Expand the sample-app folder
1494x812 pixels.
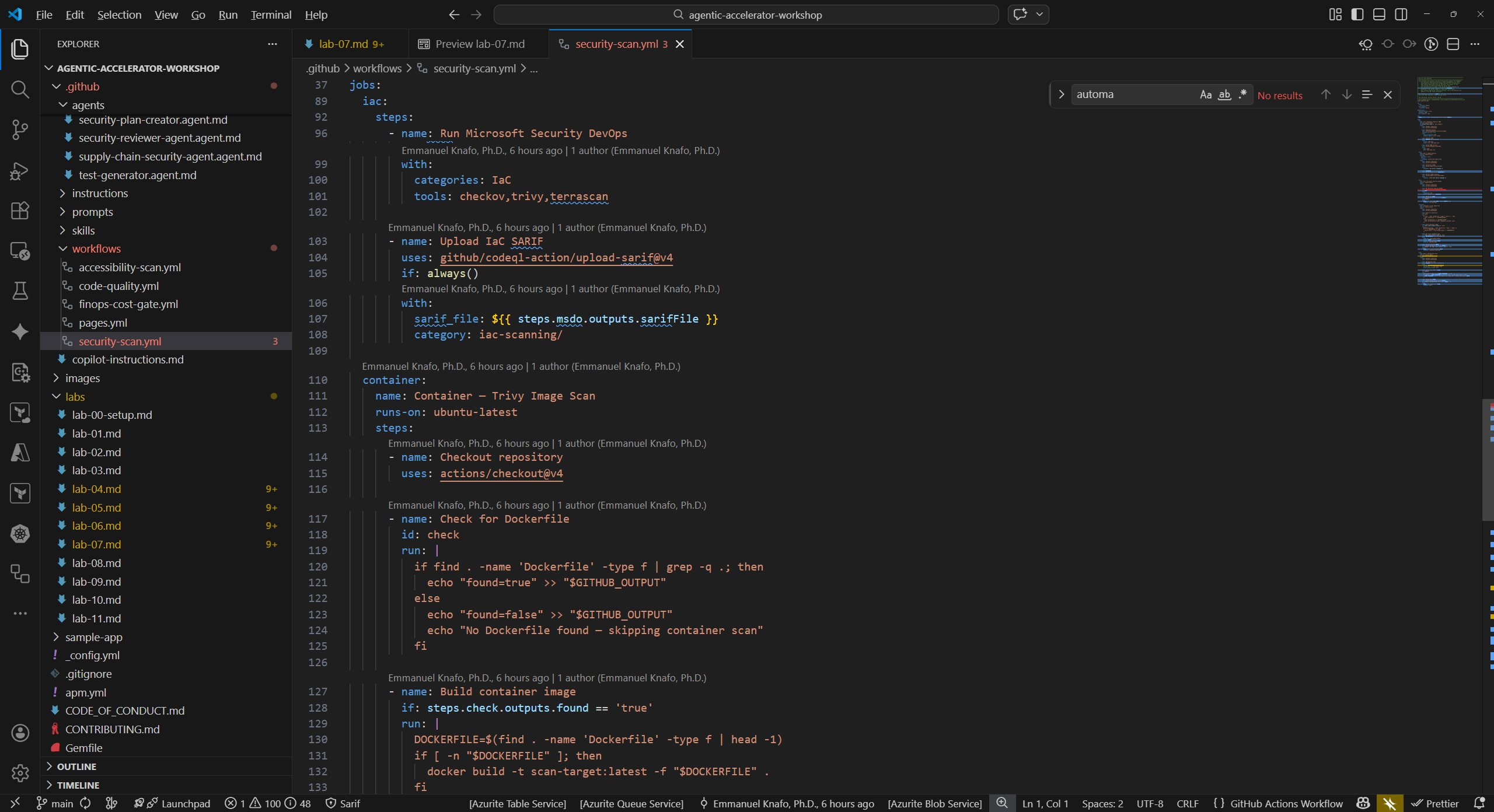click(93, 637)
